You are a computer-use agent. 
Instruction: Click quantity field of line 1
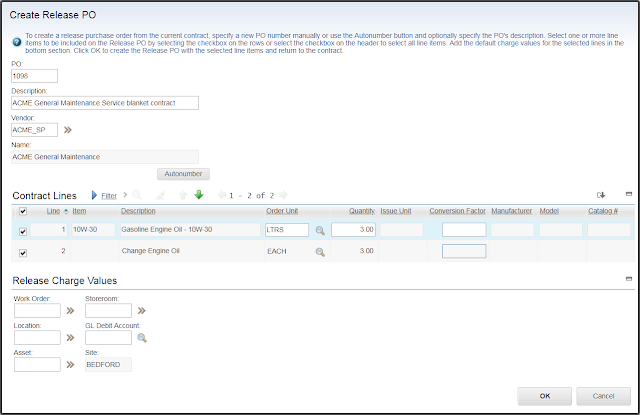pyautogui.click(x=353, y=230)
